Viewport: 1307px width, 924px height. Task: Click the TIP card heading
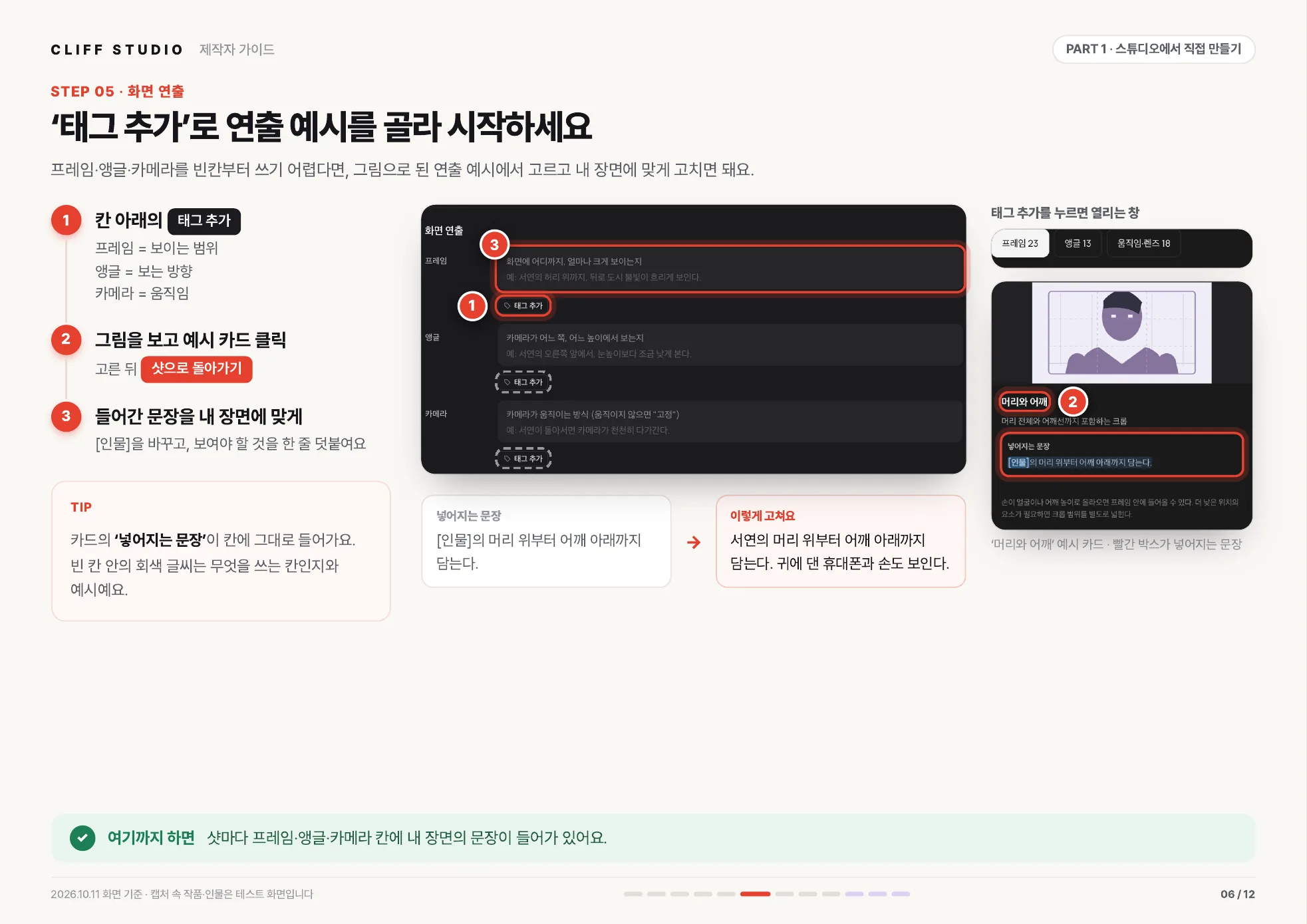pos(81,507)
